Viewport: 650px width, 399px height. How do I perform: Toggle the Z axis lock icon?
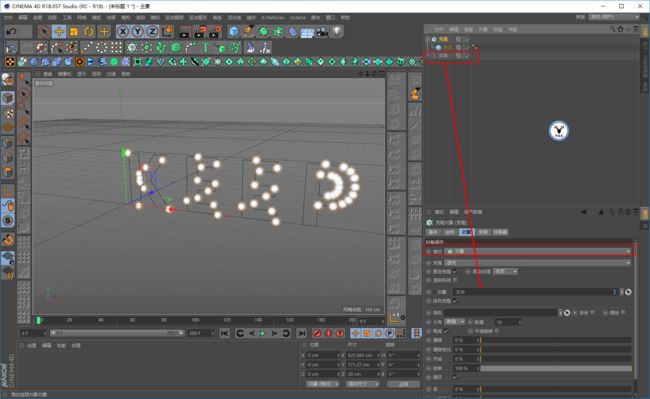(x=153, y=31)
